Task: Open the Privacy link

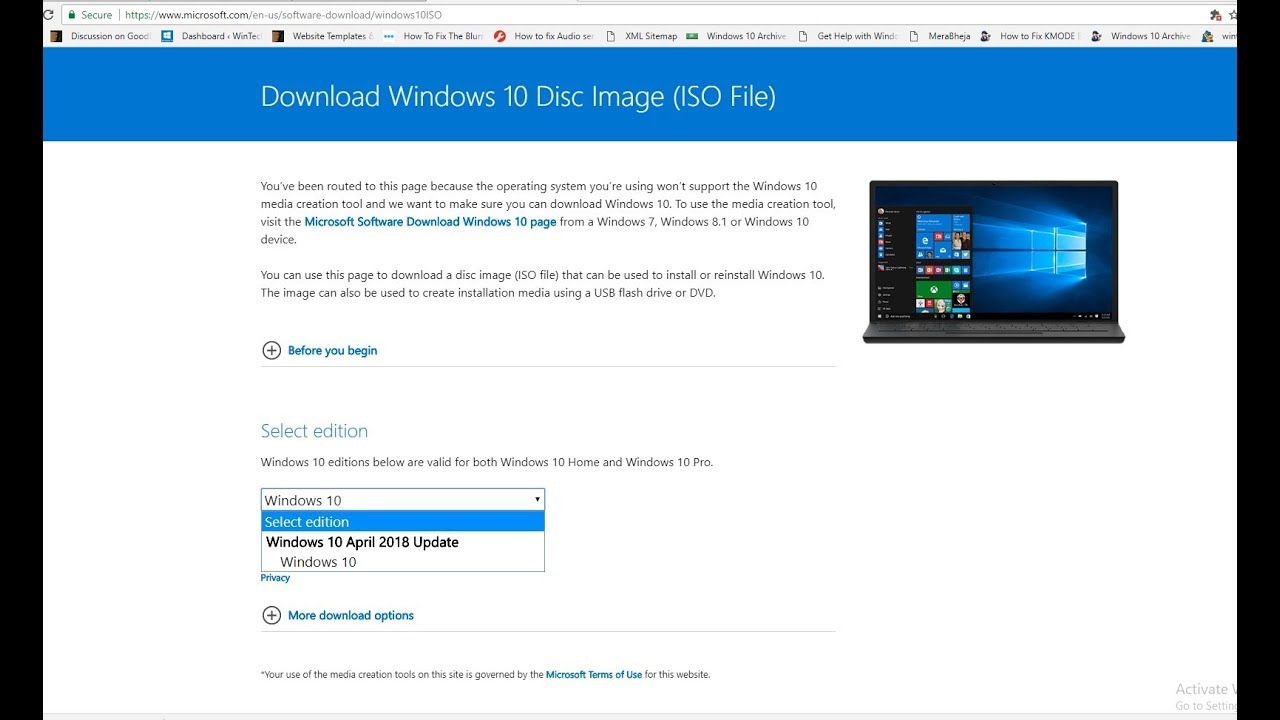Action: tap(275, 578)
